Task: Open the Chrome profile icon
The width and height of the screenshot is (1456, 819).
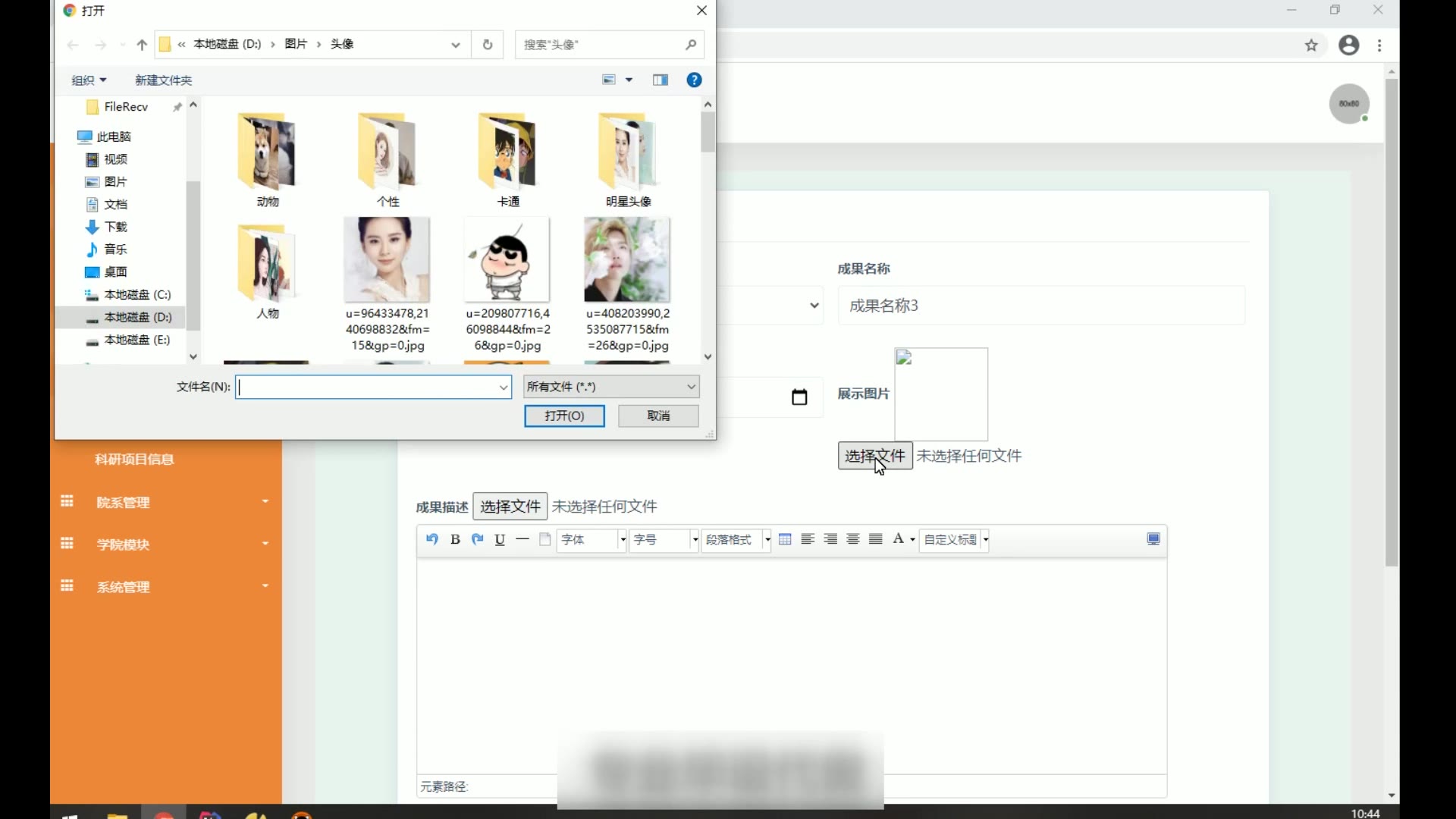Action: pos(1349,45)
